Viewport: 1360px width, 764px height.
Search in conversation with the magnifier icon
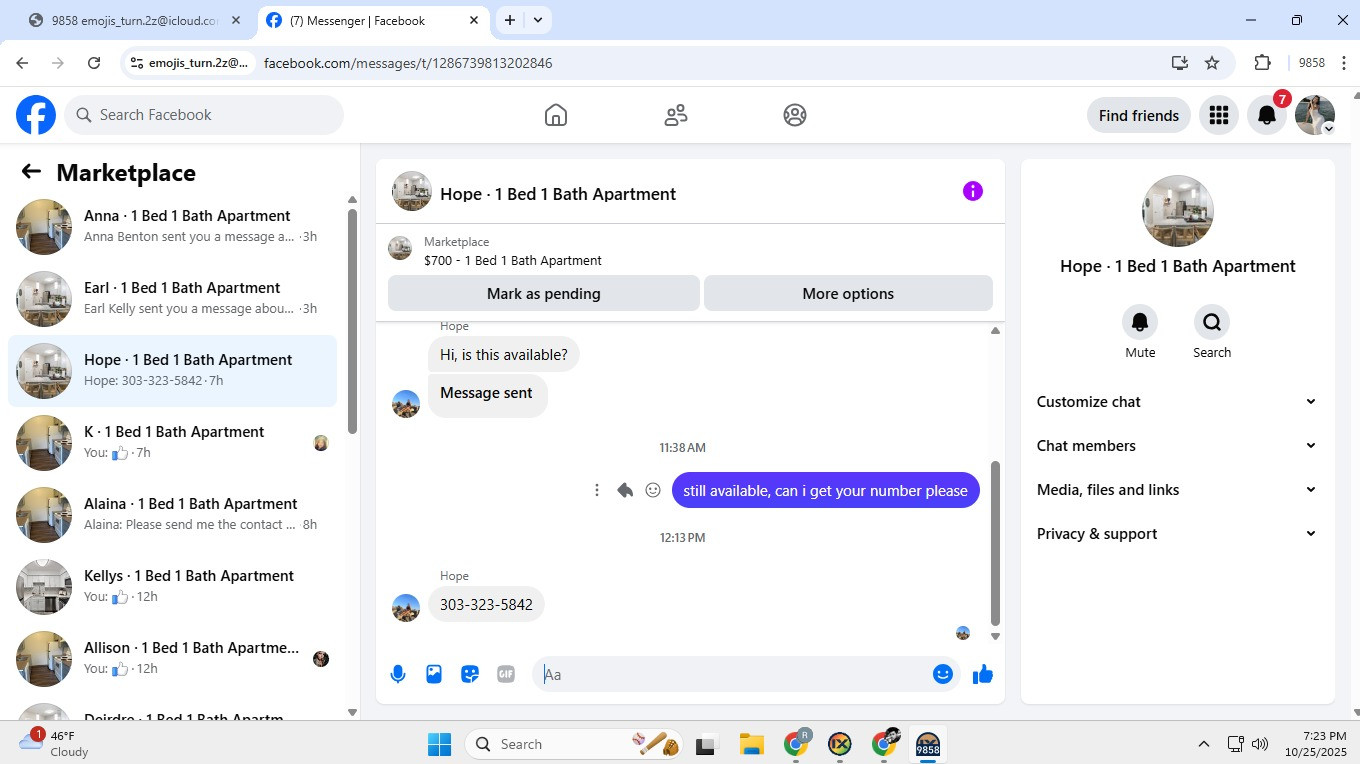[1212, 322]
